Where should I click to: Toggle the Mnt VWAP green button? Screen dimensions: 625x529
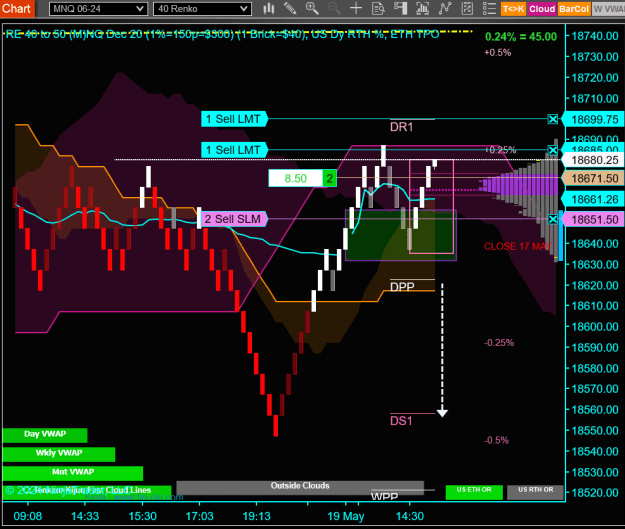[73, 473]
